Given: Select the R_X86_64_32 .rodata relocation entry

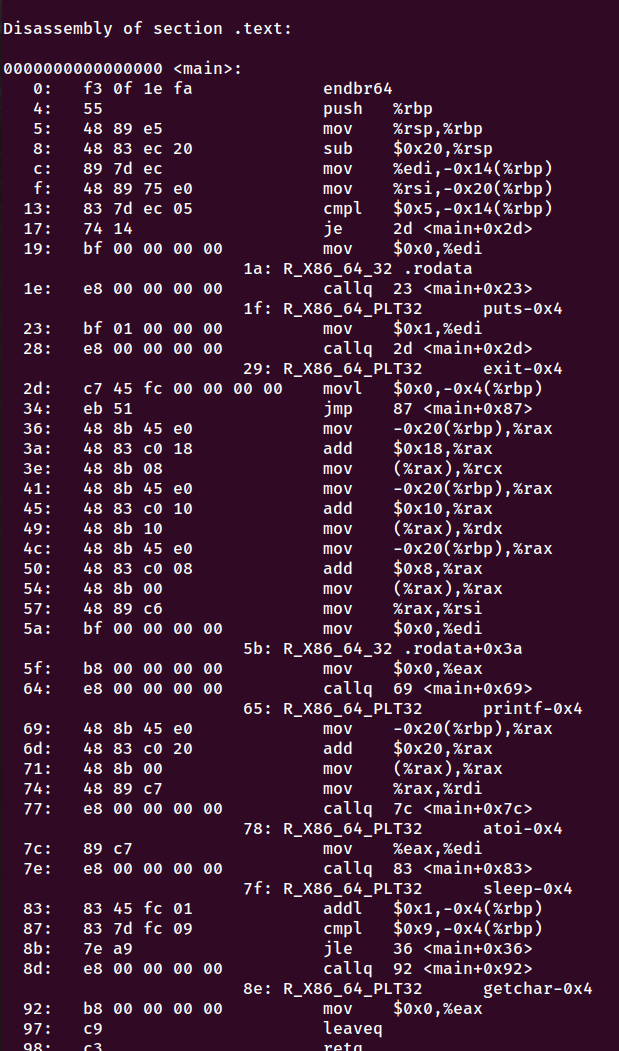Looking at the screenshot, I should pyautogui.click(x=357, y=269).
